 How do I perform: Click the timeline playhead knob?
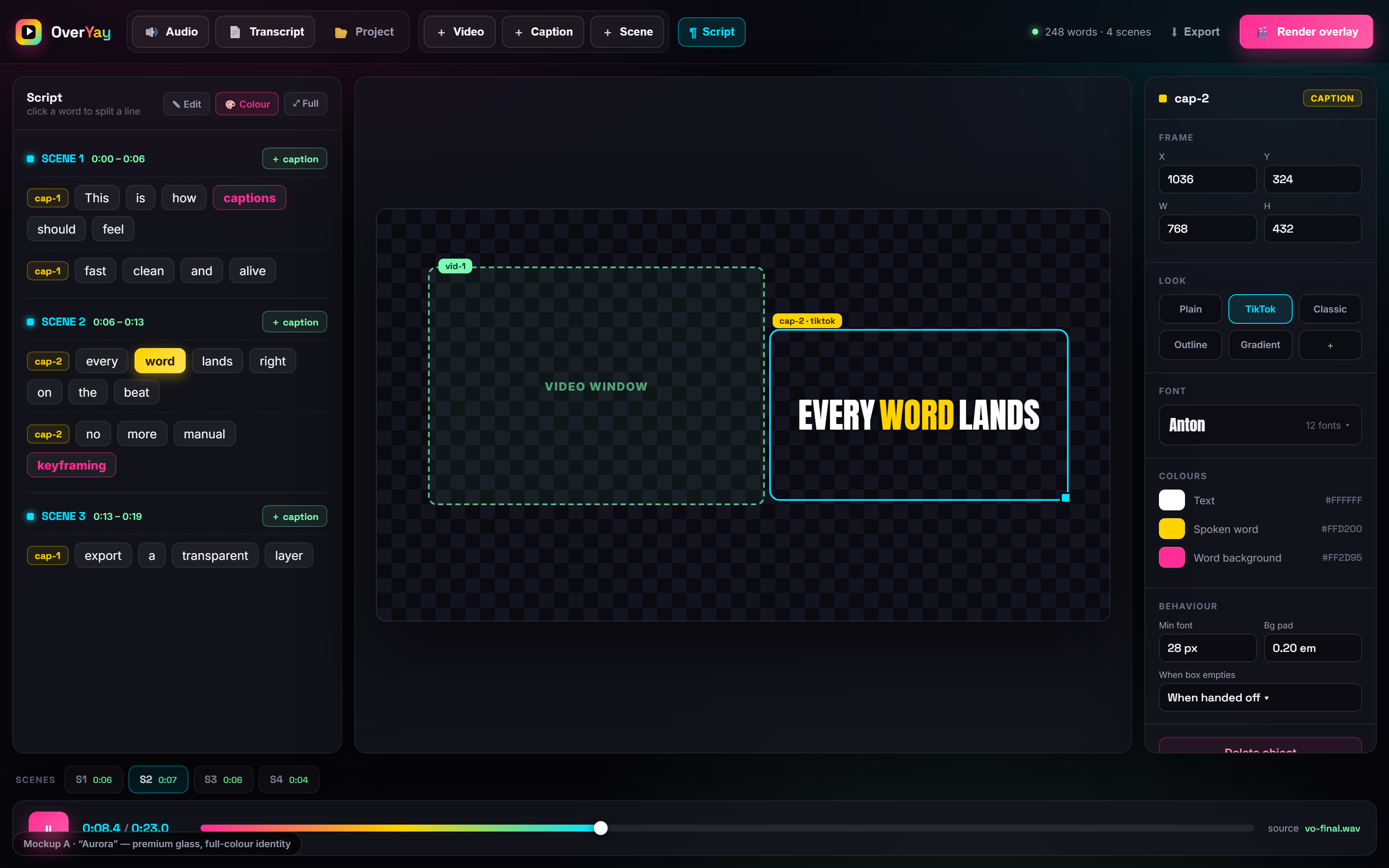click(x=600, y=828)
